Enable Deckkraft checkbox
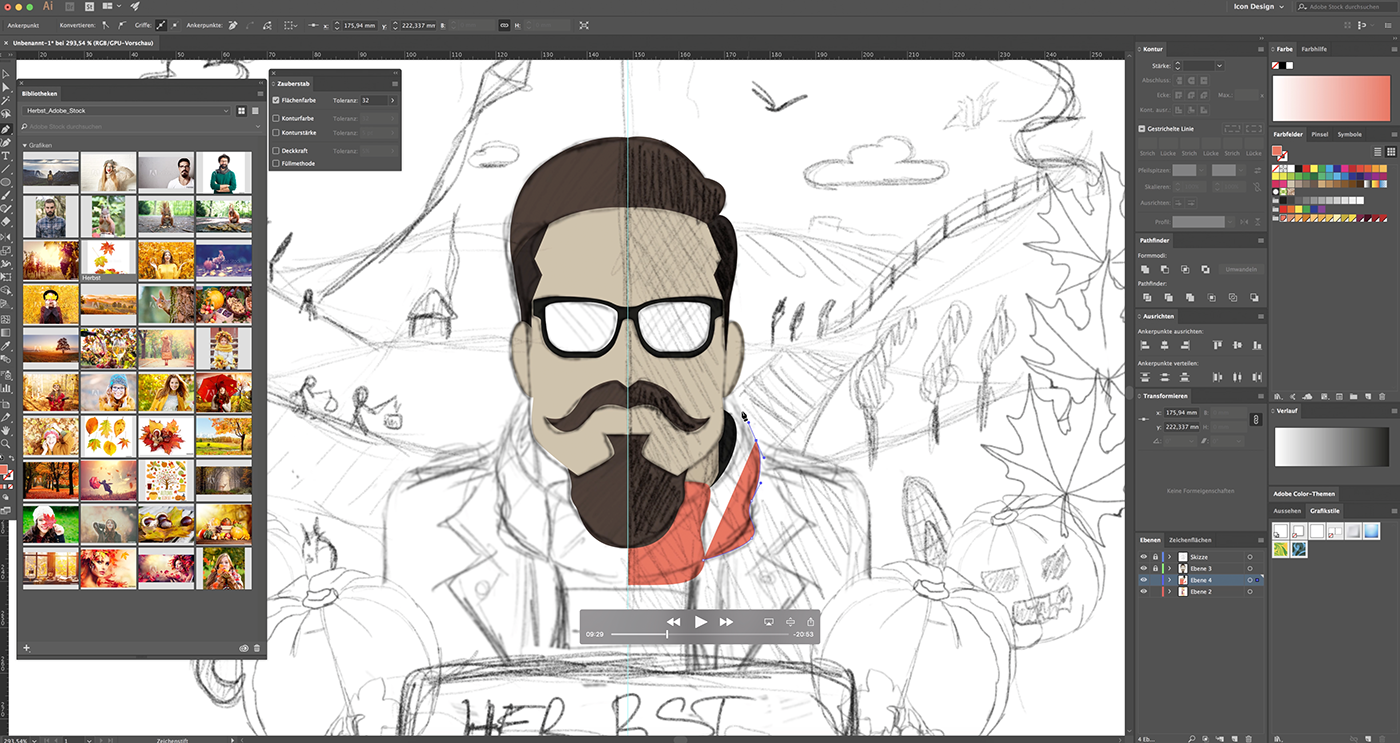The width and height of the screenshot is (1400, 743). [x=276, y=151]
